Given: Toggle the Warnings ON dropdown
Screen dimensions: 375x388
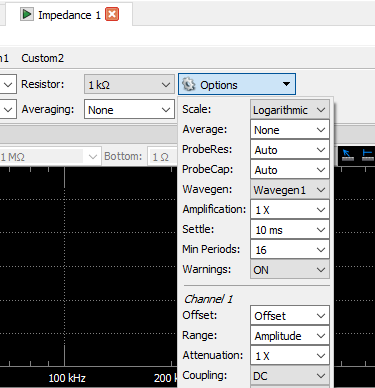Looking at the screenshot, I should (290, 270).
